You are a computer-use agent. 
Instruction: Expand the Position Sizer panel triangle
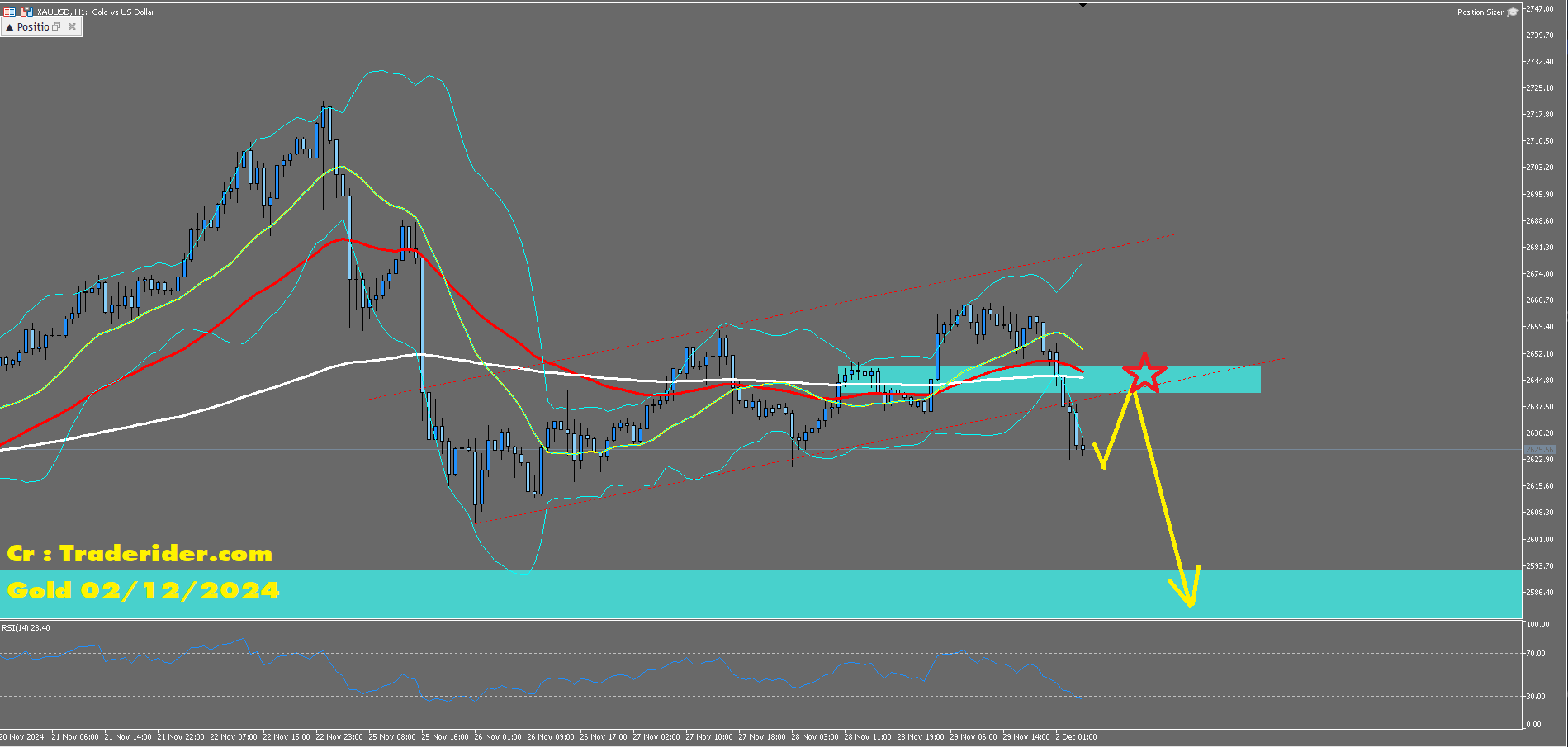(9, 27)
